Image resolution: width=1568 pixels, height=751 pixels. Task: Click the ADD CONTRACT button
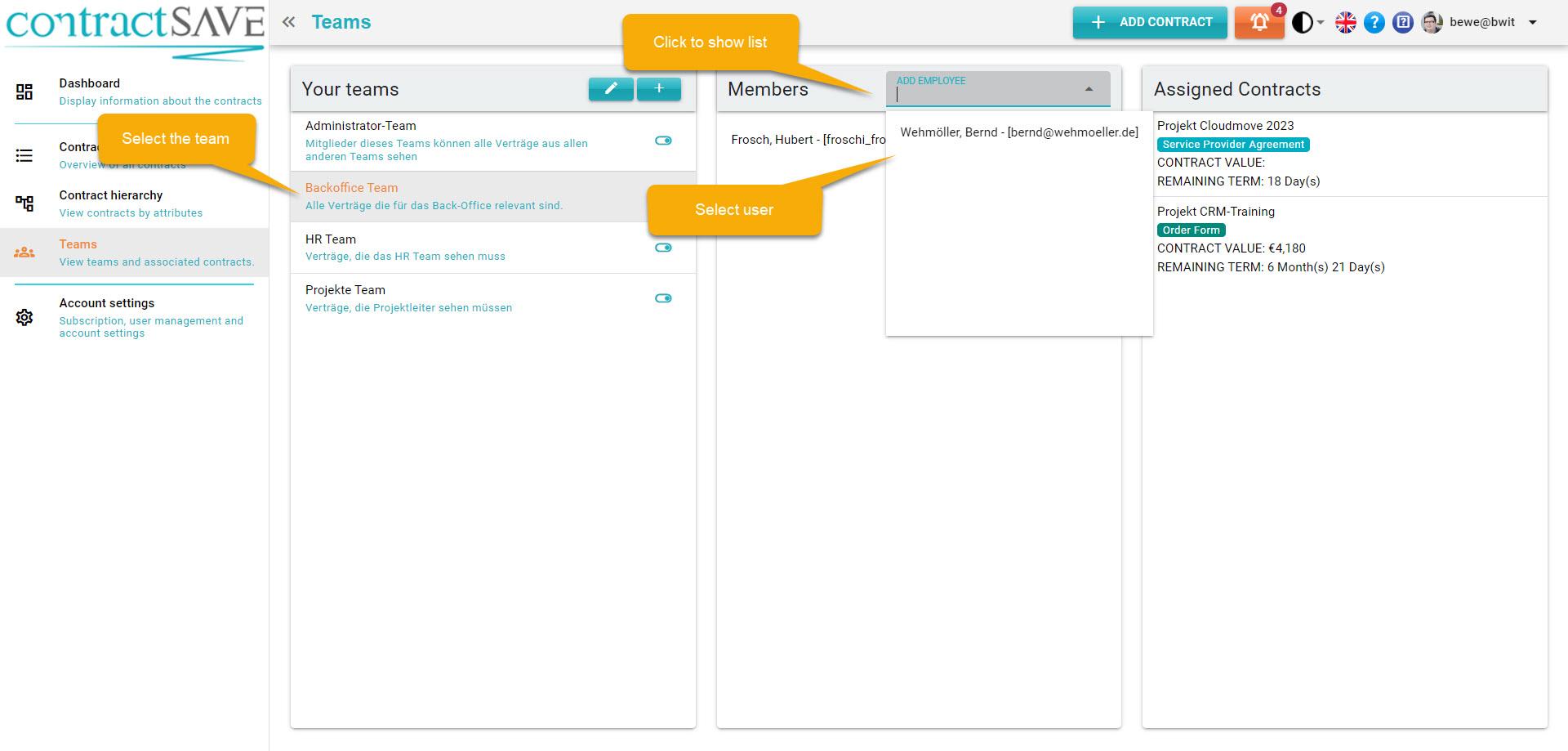(x=1149, y=22)
